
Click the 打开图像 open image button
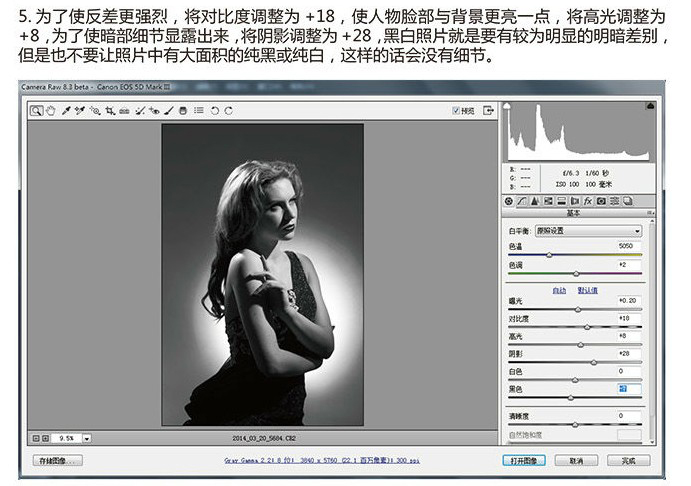524,460
